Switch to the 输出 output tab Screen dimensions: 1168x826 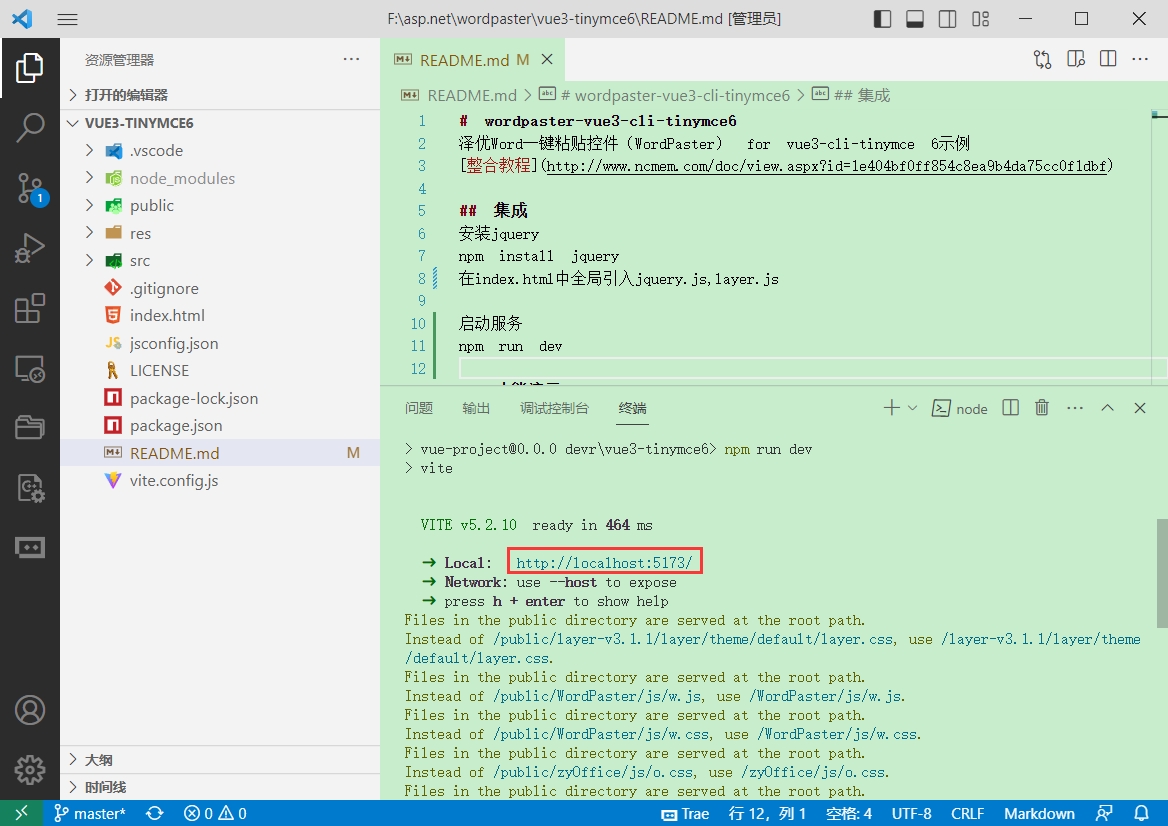(x=476, y=408)
